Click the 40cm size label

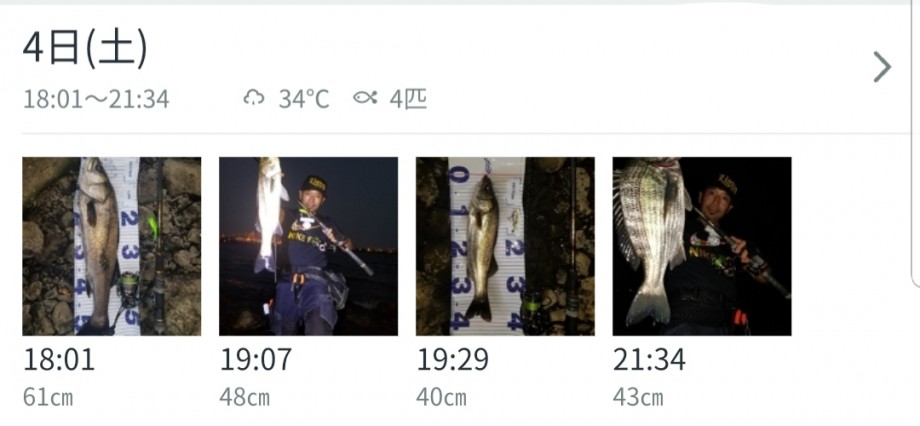441,397
